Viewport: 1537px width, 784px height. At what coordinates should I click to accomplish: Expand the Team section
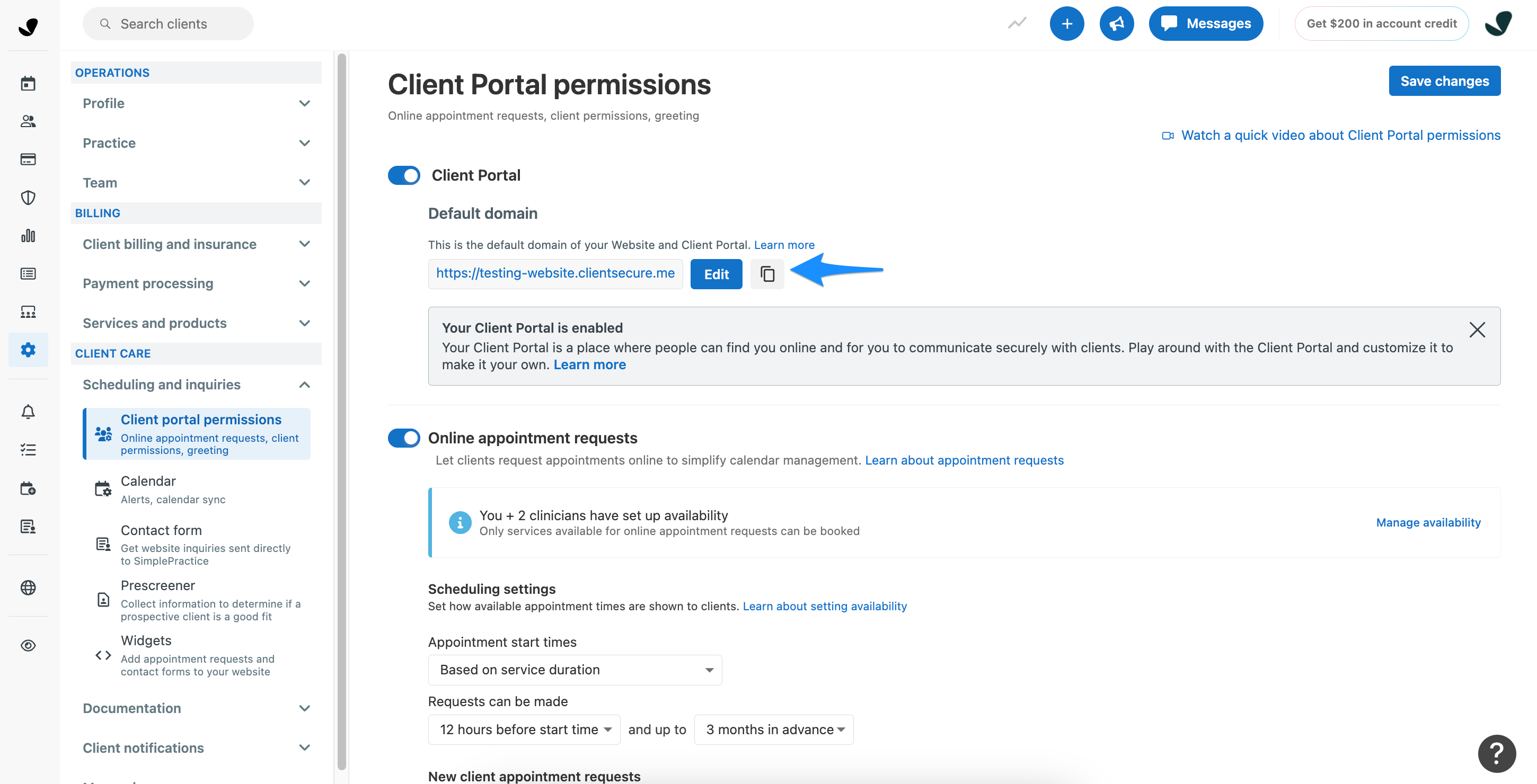click(x=196, y=182)
